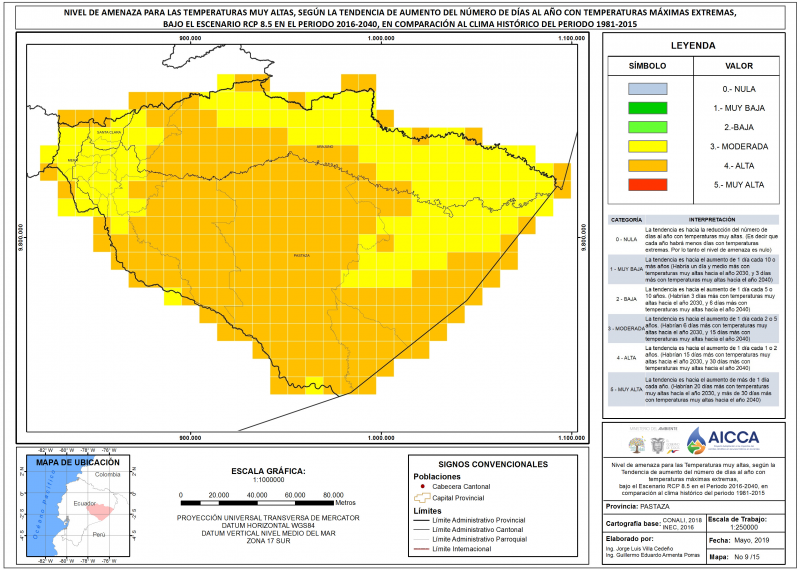Click the dark green MUY BAJA swatch
This screenshot has height=570, width=800.
pyautogui.click(x=647, y=108)
